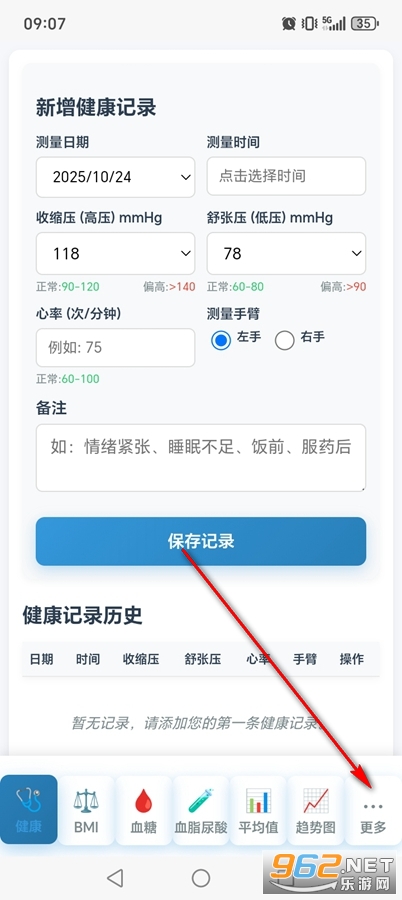Open the 平均值 bar chart icon
The height and width of the screenshot is (900, 402).
(x=258, y=809)
